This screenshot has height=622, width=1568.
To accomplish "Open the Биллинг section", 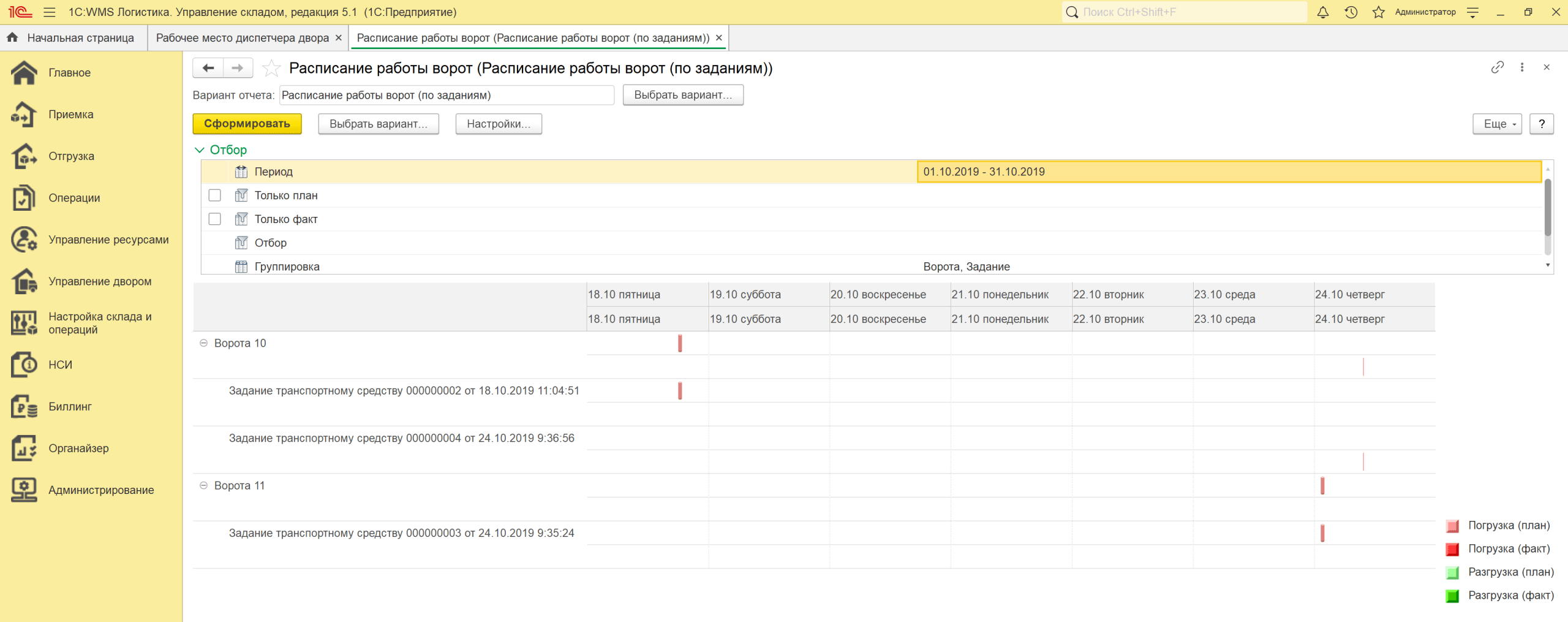I will tap(70, 406).
